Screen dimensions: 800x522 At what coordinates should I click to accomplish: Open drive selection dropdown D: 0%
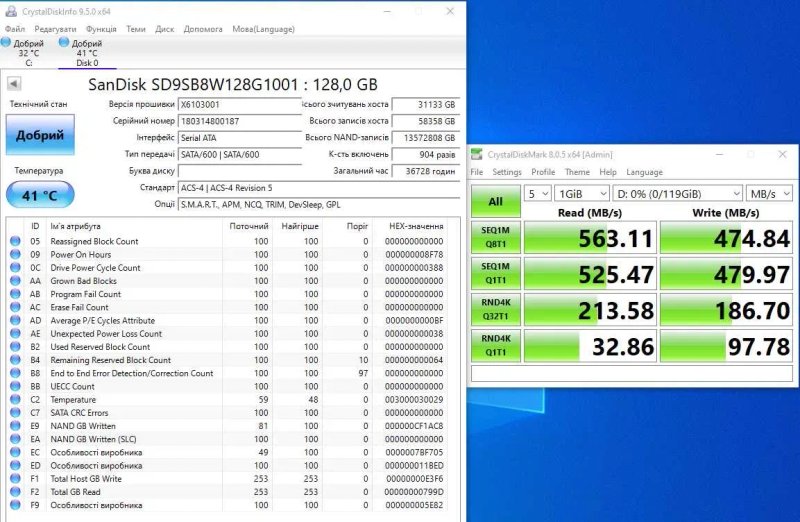pyautogui.click(x=678, y=193)
